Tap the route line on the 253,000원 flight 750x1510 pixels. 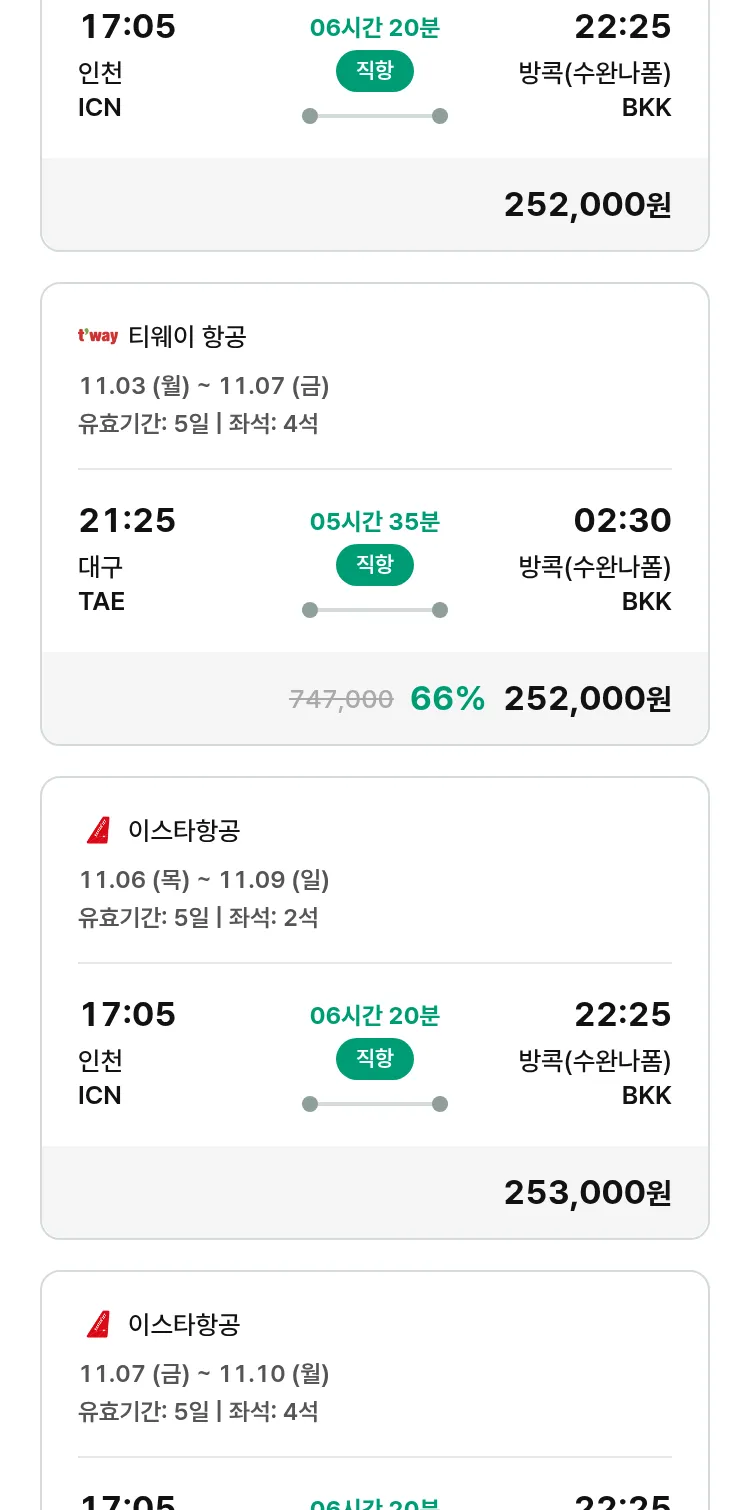click(x=375, y=1104)
